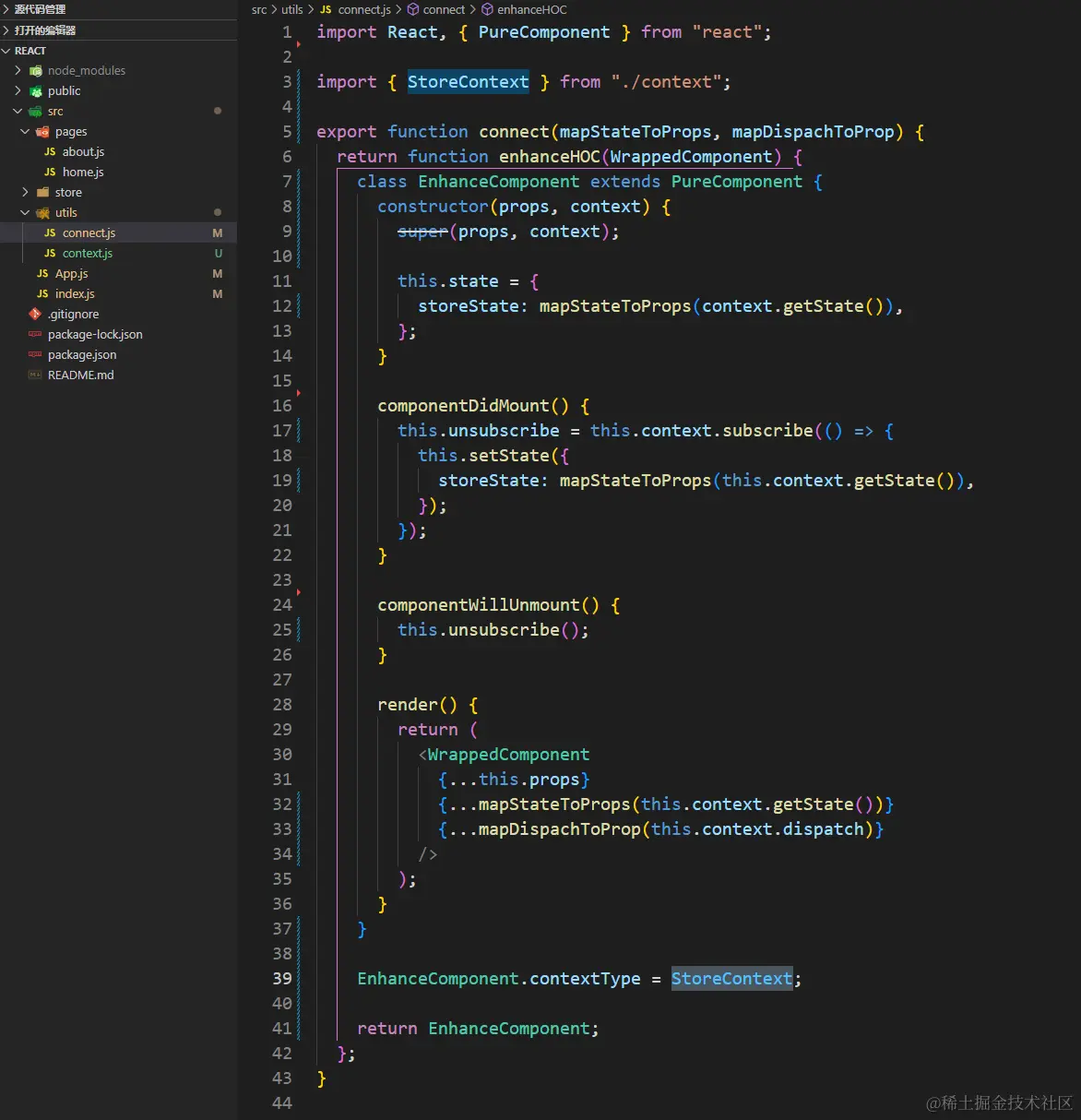This screenshot has height=1120, width=1081.
Task: Click the JS icon of about.js
Action: coord(50,151)
